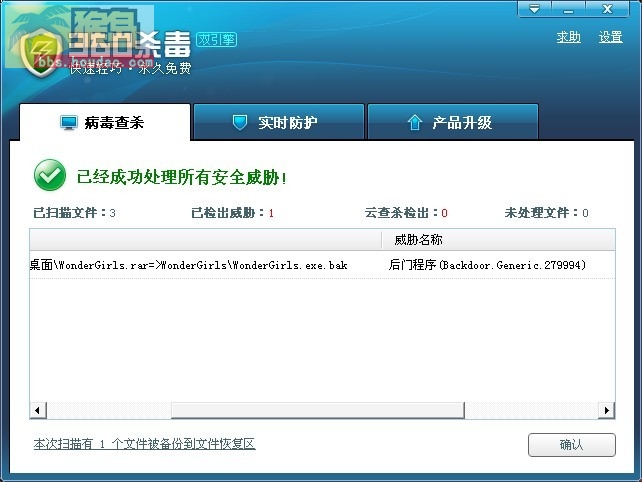
Task: Switch to the 产品升级 tab
Action: click(453, 122)
